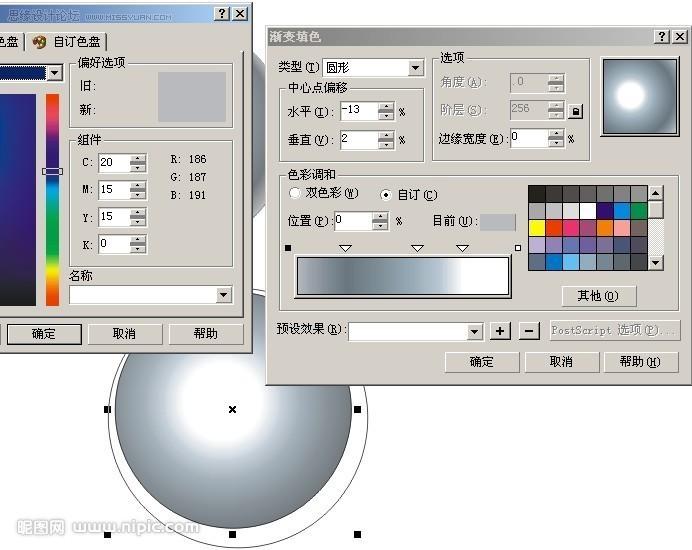This screenshot has width=692, height=550.
Task: Click the M magenta value field
Action: click(x=114, y=190)
